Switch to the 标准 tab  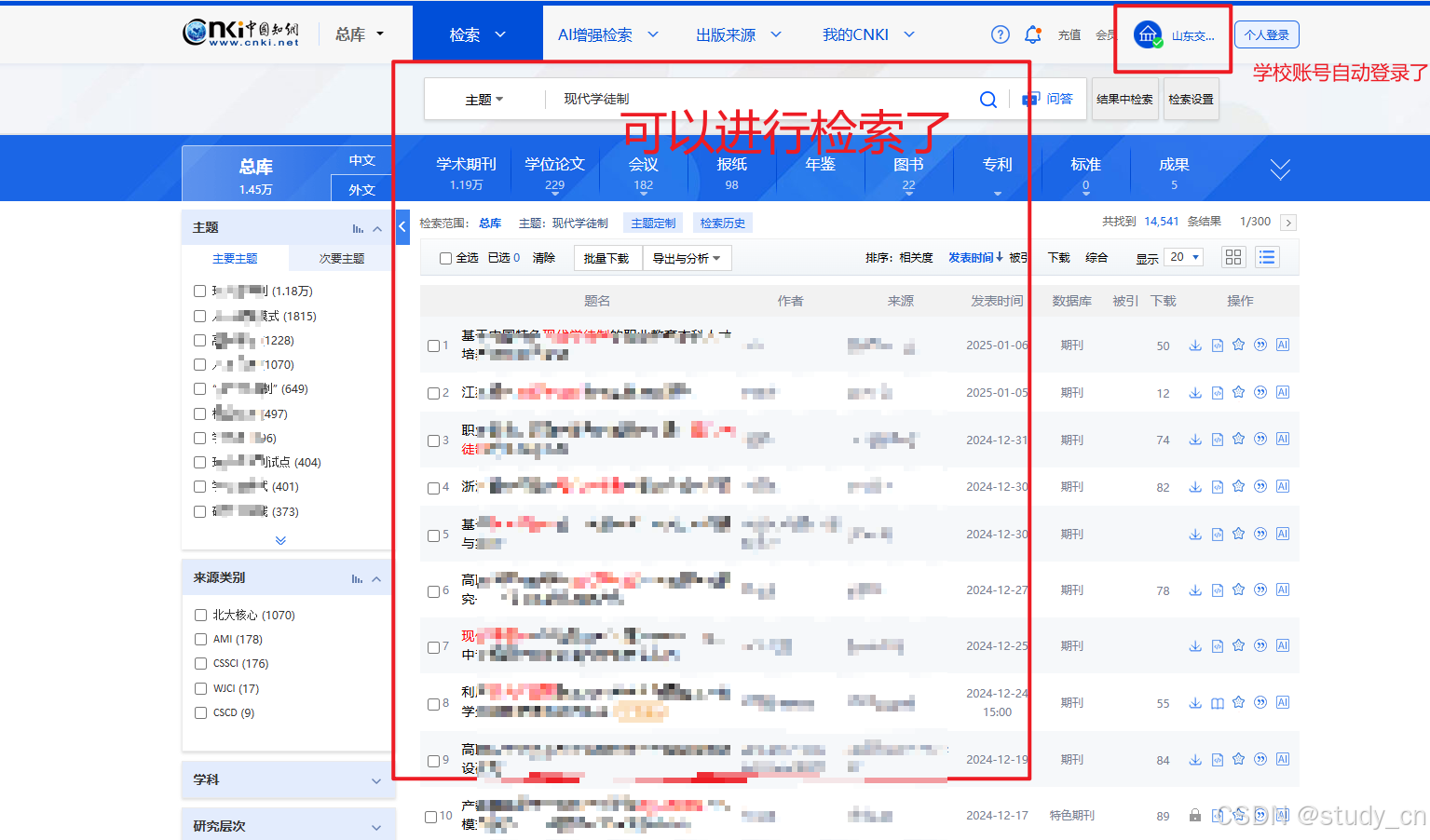(x=1085, y=172)
